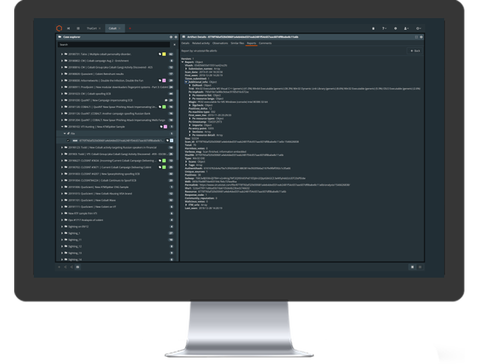Click the yellow tag swatch on first case
This screenshot has height=364, width=480.
pos(164,54)
